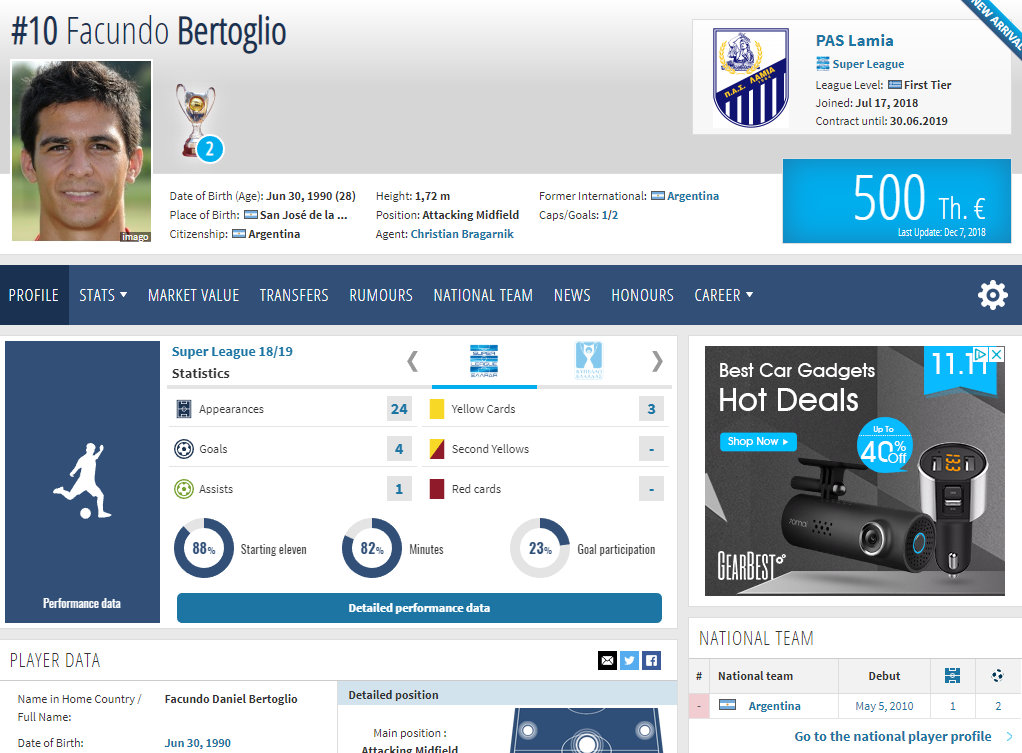Open the NATIONAL TEAM tab
Screen dimensions: 1022x753
point(483,295)
